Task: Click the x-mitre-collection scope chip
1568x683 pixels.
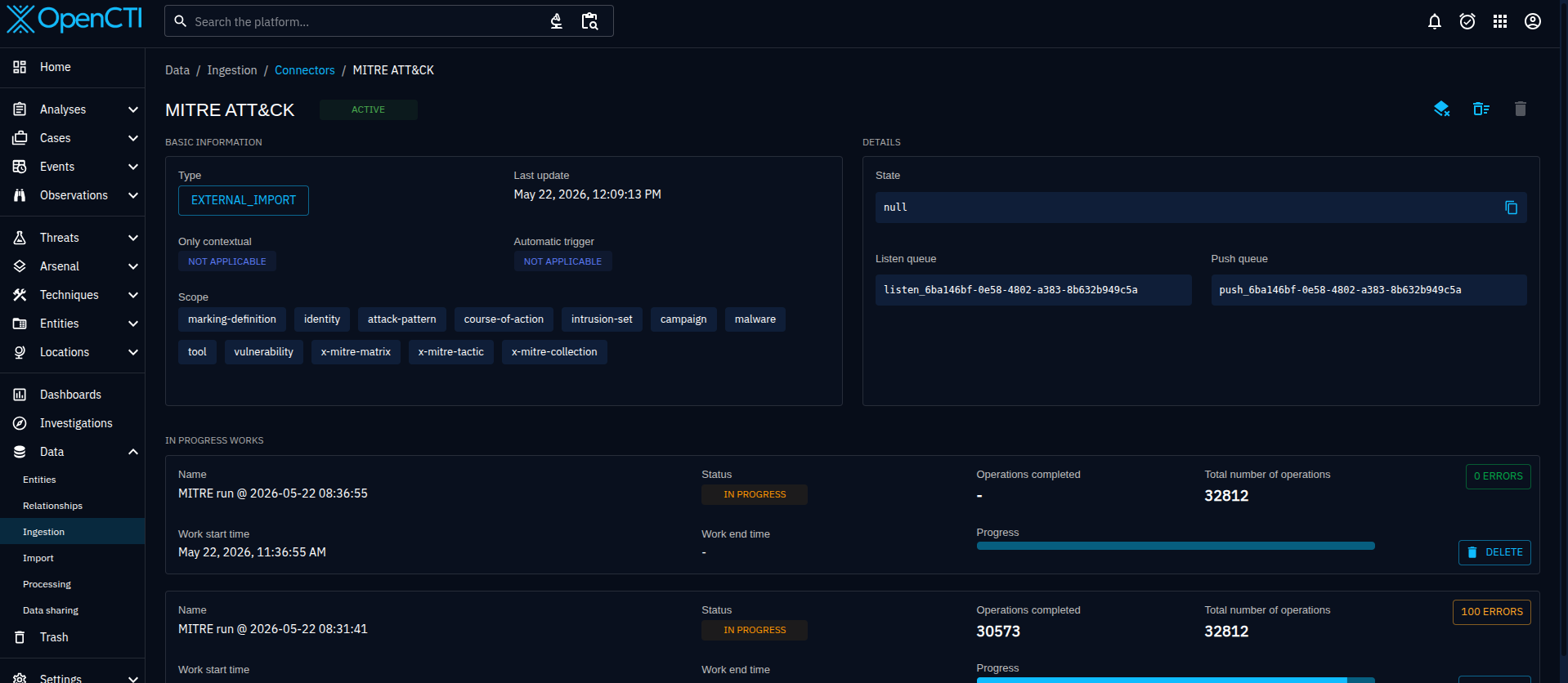Action: click(x=554, y=352)
